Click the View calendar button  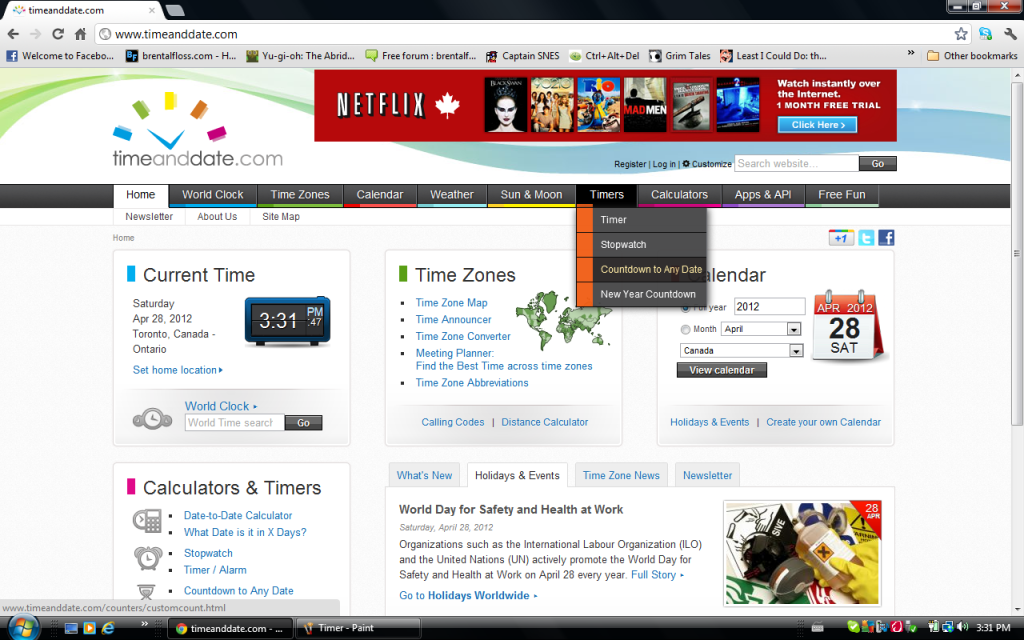[722, 370]
